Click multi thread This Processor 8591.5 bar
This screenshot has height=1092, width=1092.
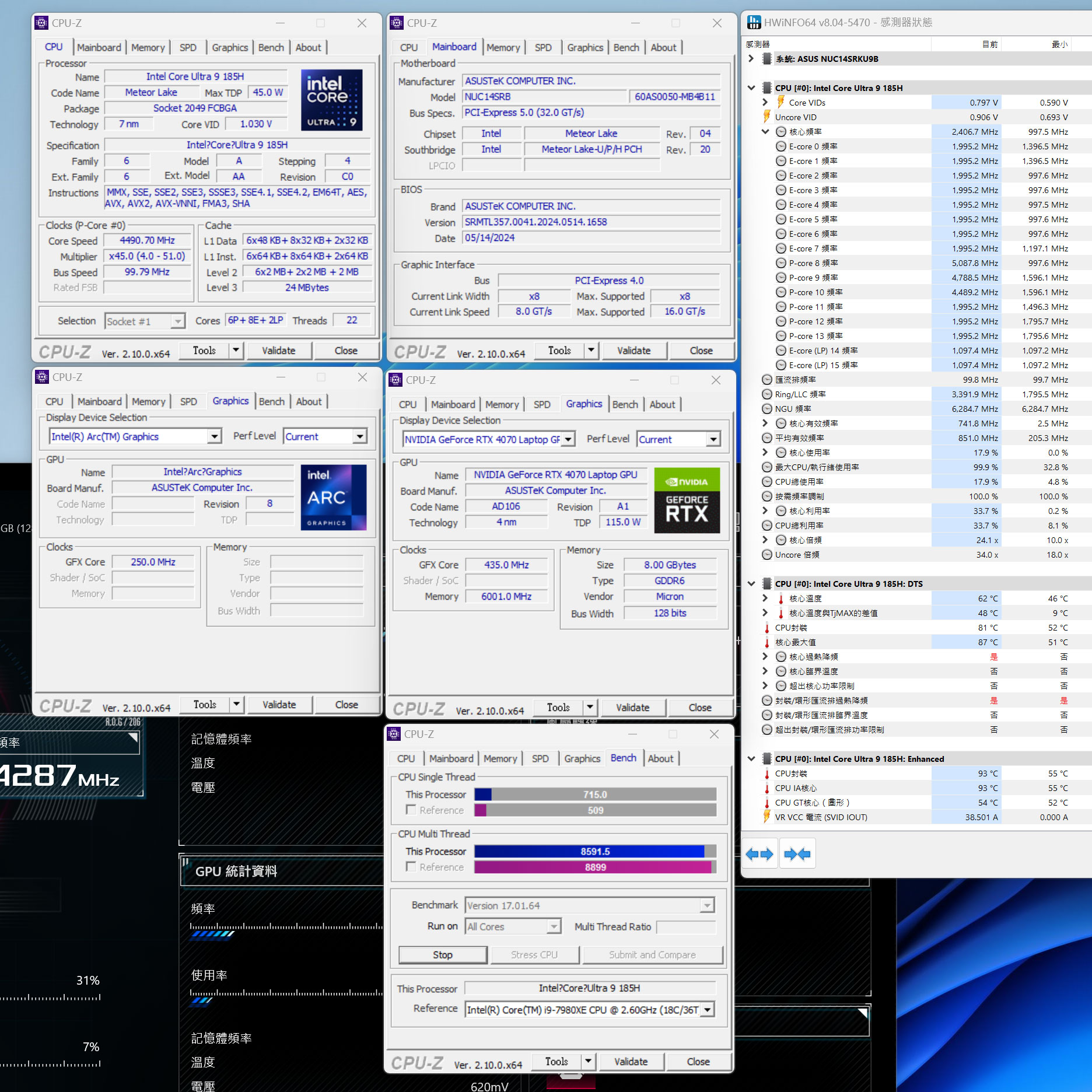(x=595, y=852)
